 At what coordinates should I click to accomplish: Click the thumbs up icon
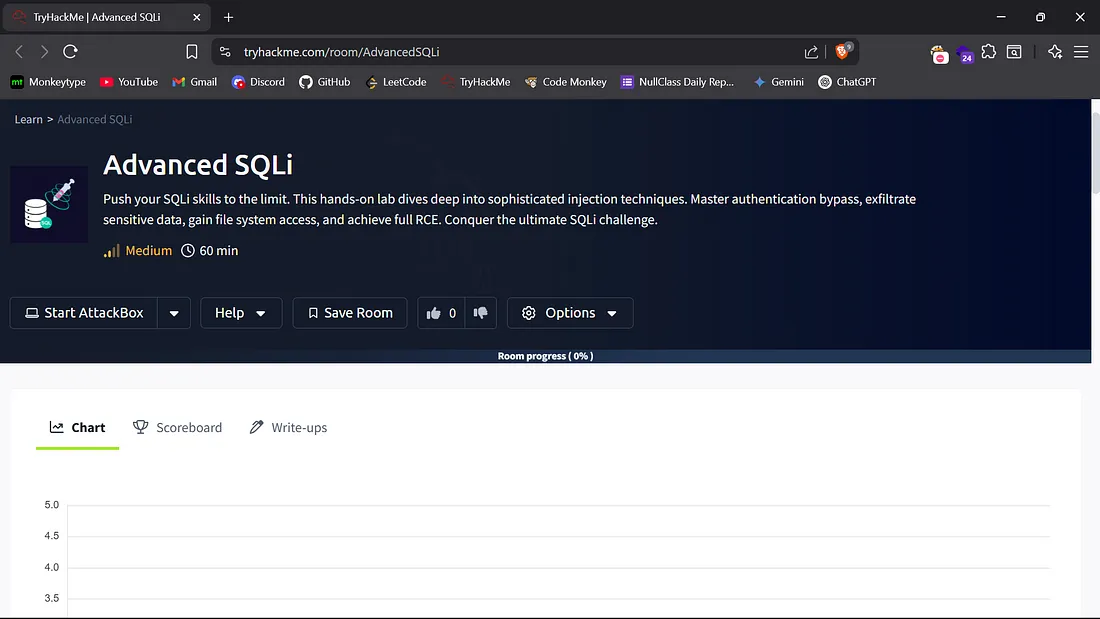point(434,312)
